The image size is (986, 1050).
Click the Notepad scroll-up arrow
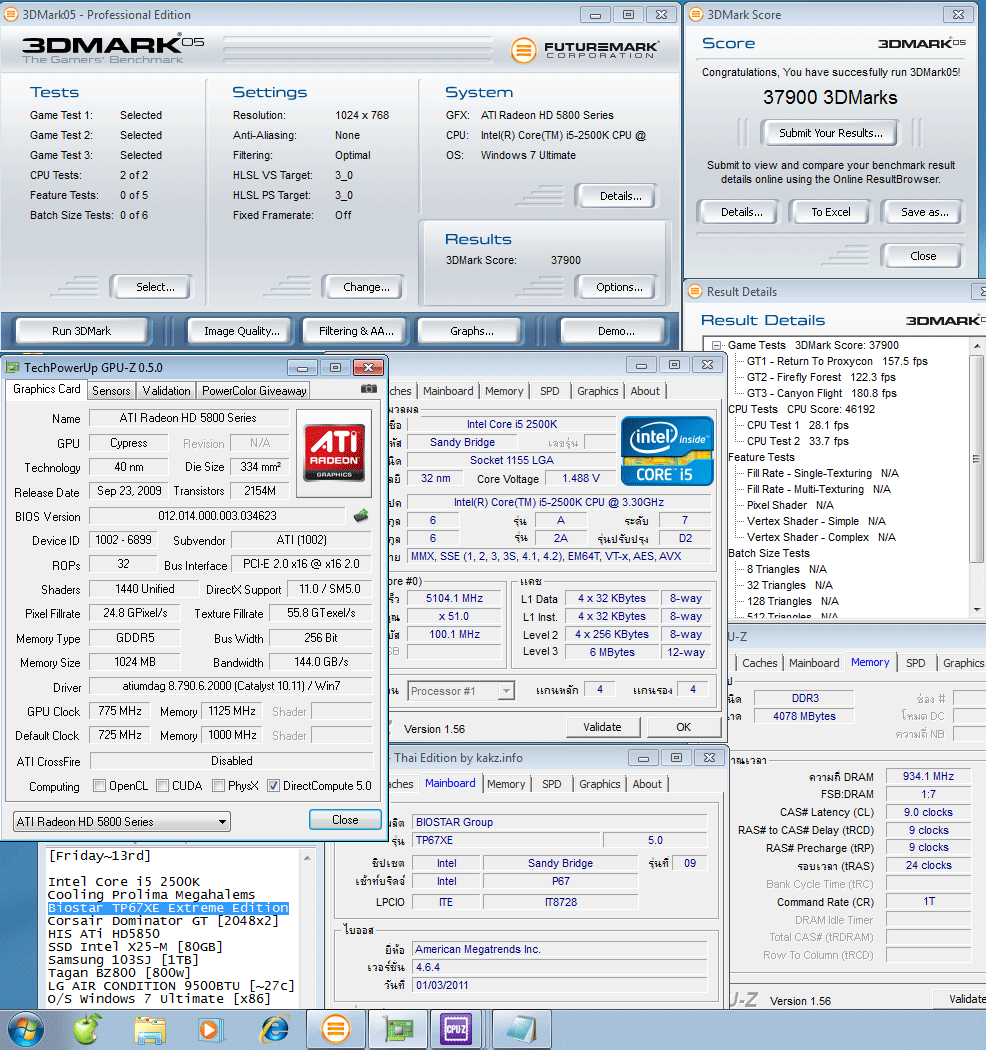307,857
